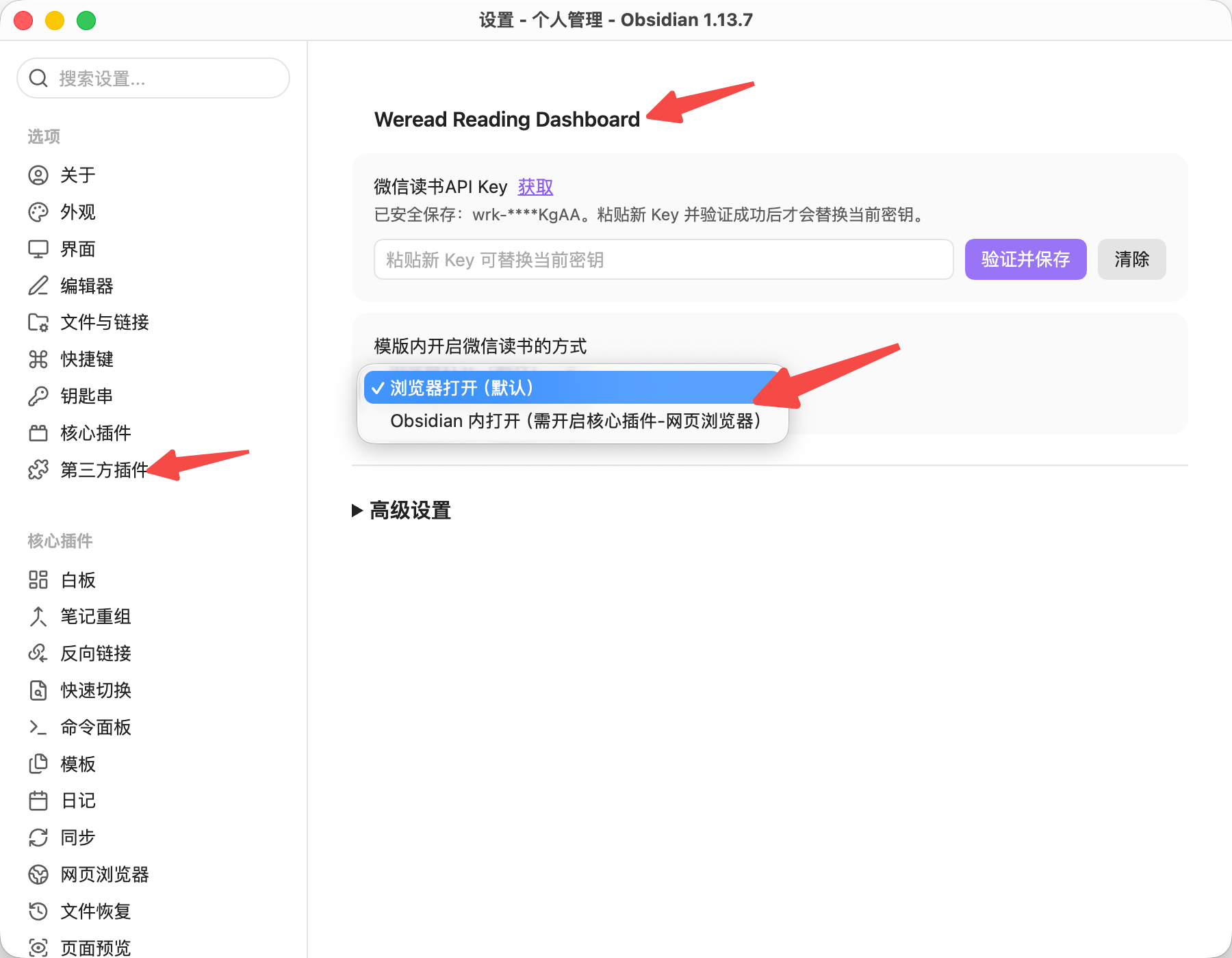This screenshot has width=1232, height=958.
Task: Click the 日记 calendar icon
Action: pos(38,801)
